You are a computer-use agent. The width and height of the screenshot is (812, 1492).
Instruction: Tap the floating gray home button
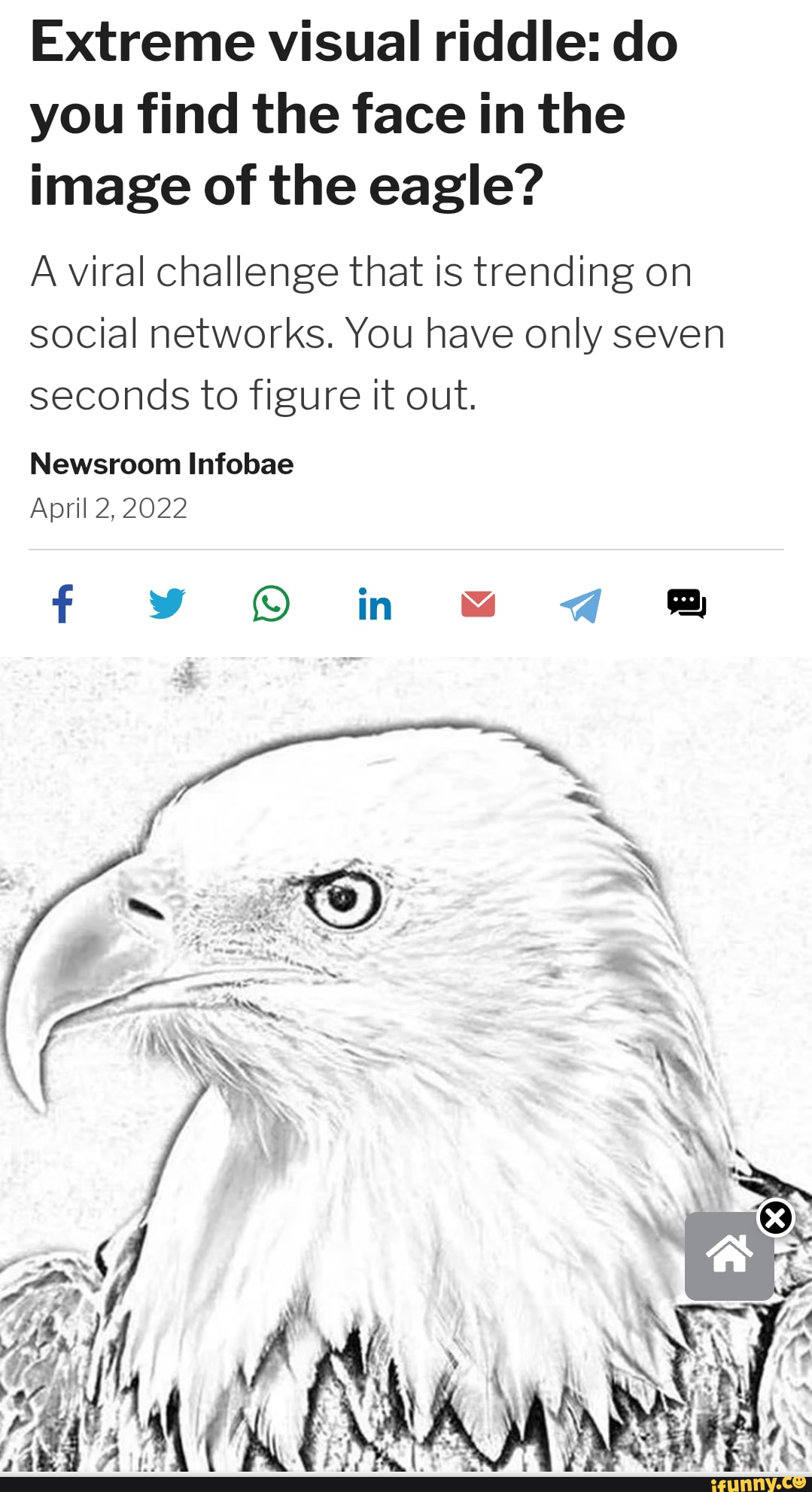pos(729,1256)
